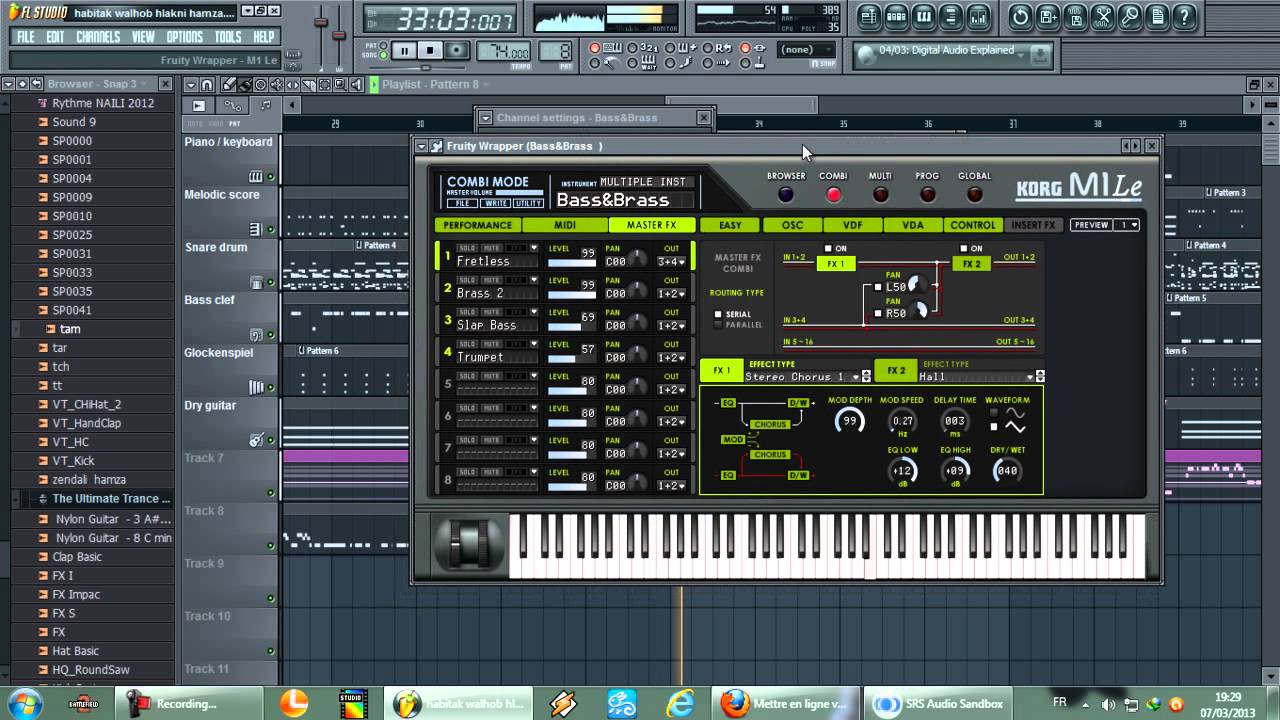Toggle MUTE on the Brass 2 timbre

[x=492, y=279]
